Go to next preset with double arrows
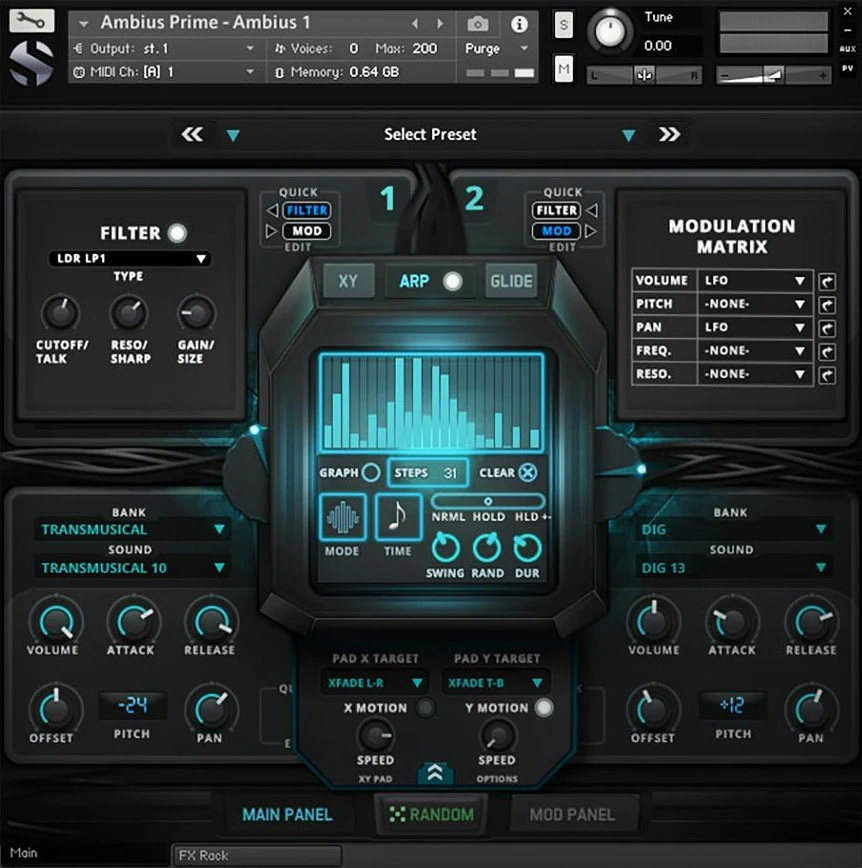 pyautogui.click(x=669, y=135)
